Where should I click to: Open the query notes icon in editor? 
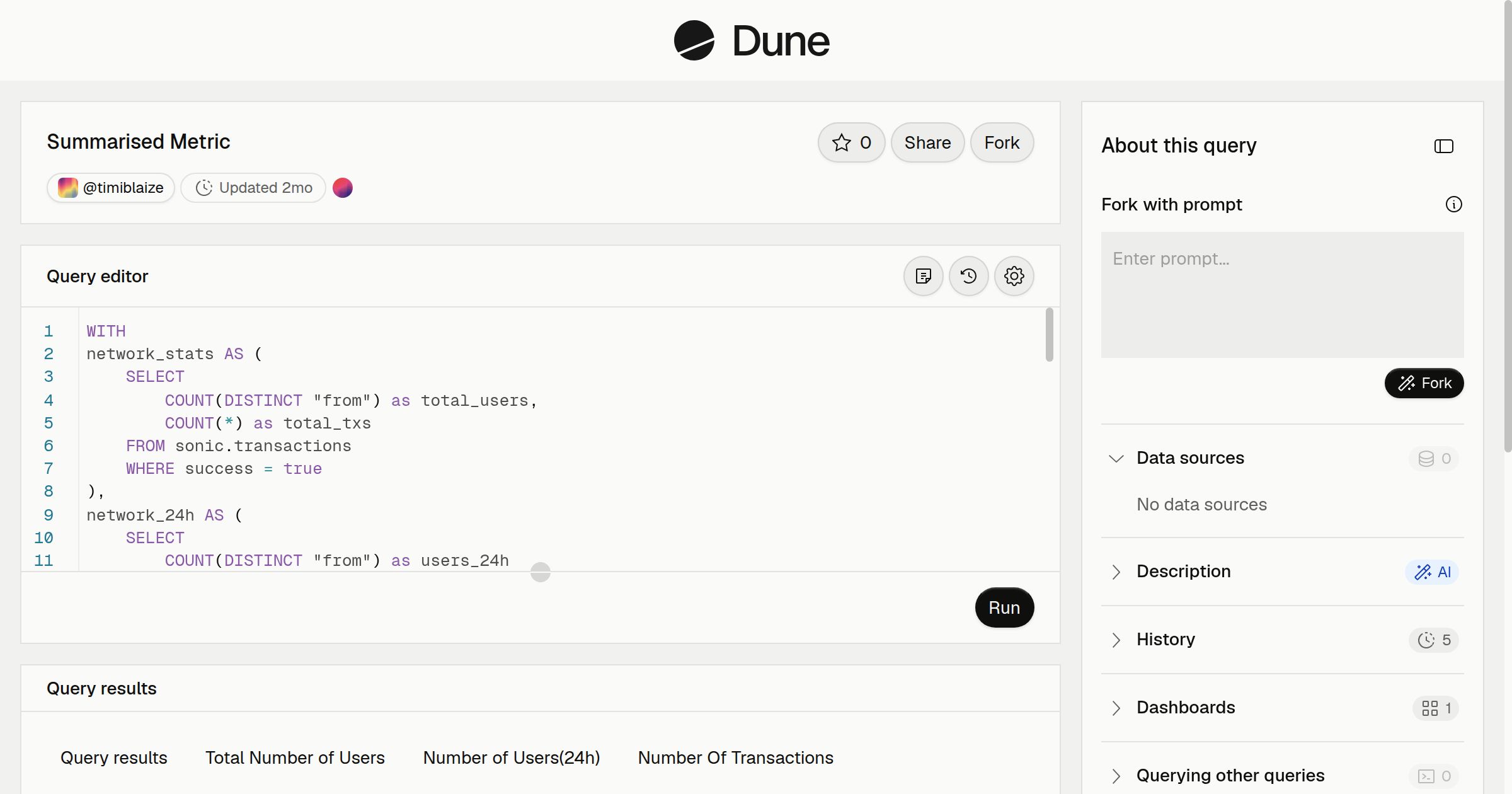(923, 276)
